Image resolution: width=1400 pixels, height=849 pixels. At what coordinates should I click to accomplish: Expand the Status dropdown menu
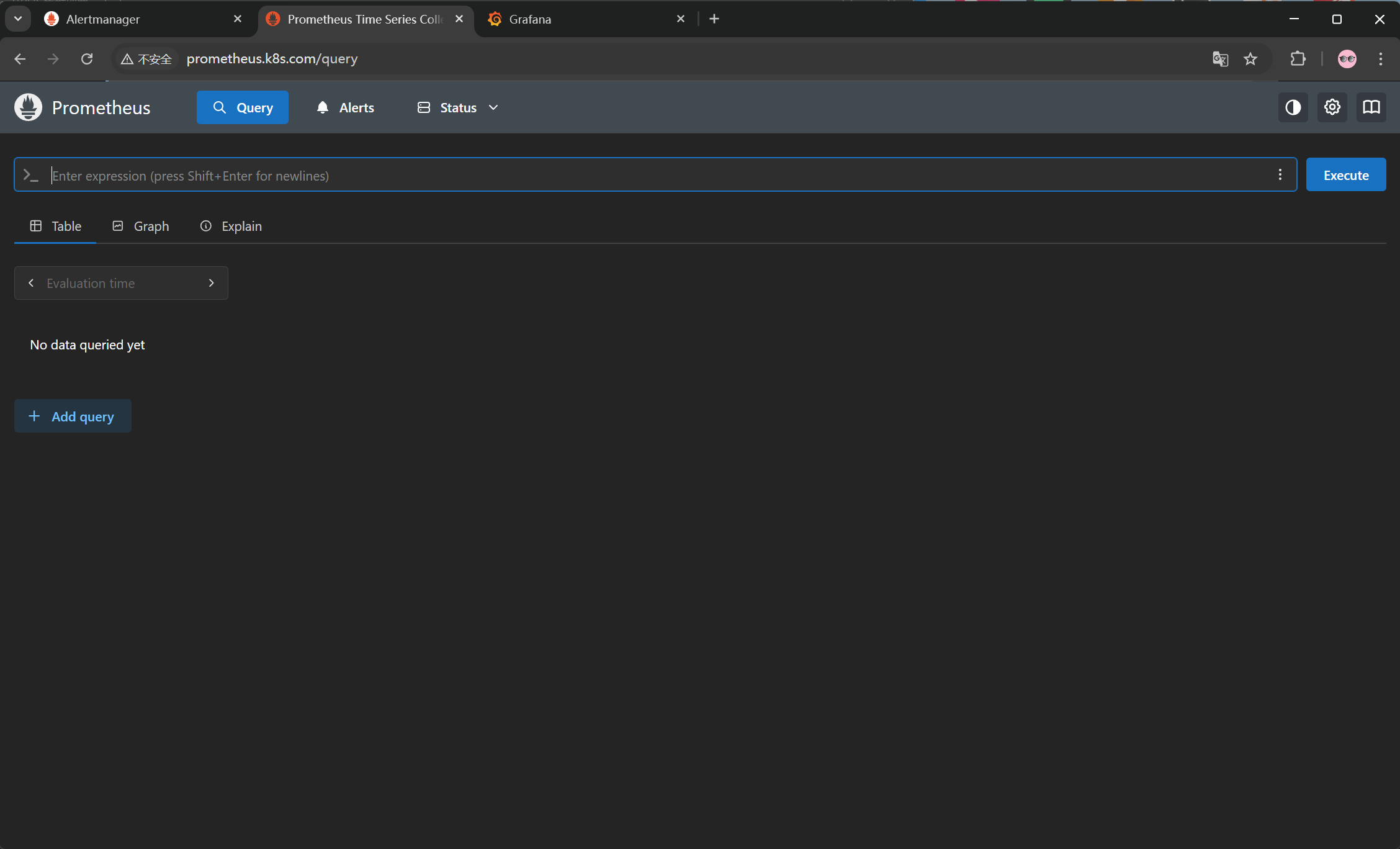[458, 107]
